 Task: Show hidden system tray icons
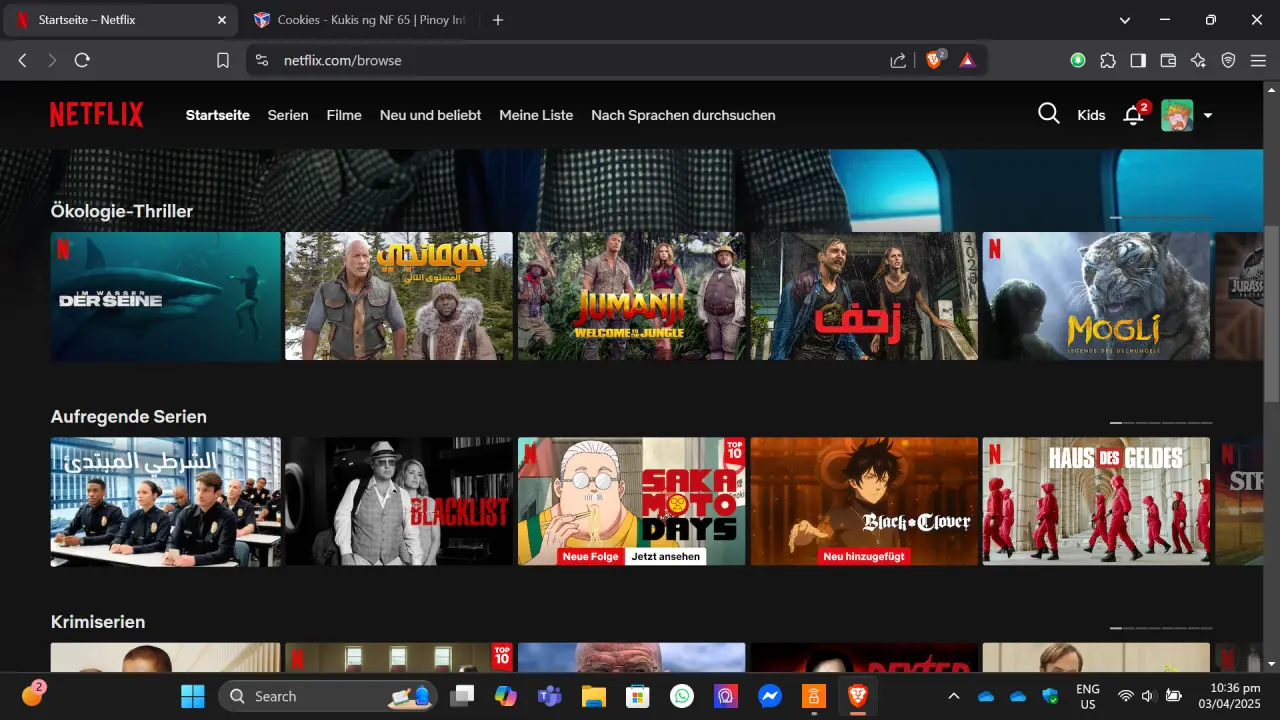coord(954,696)
